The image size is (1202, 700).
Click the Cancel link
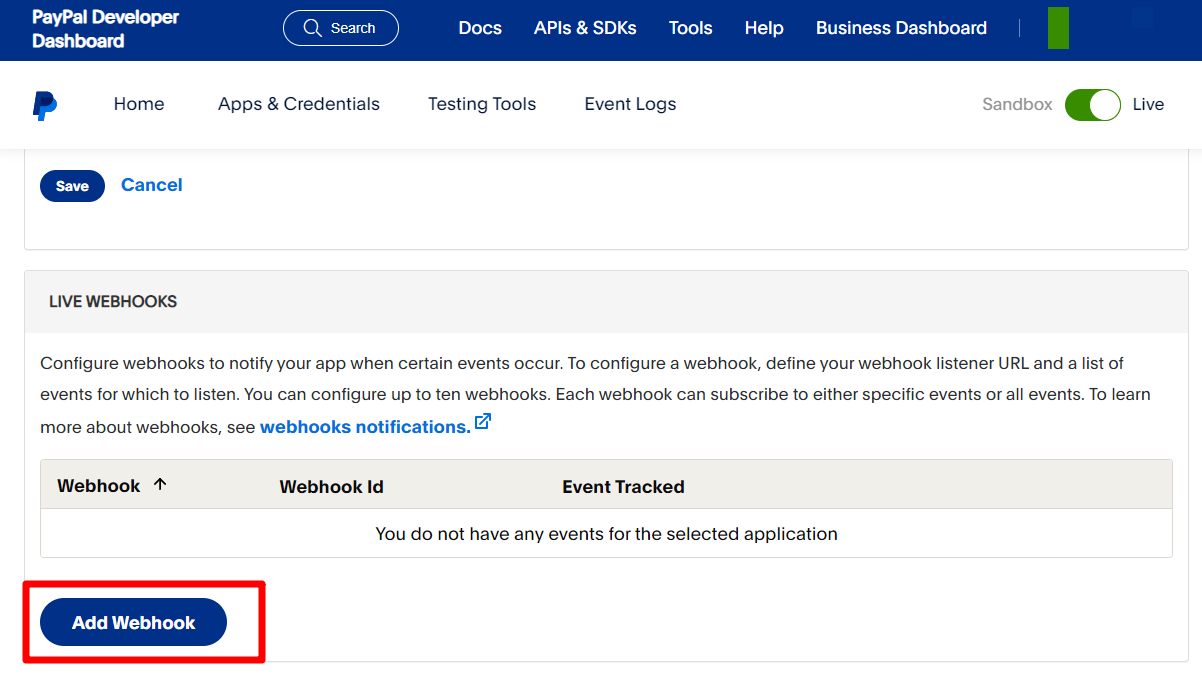click(x=152, y=185)
